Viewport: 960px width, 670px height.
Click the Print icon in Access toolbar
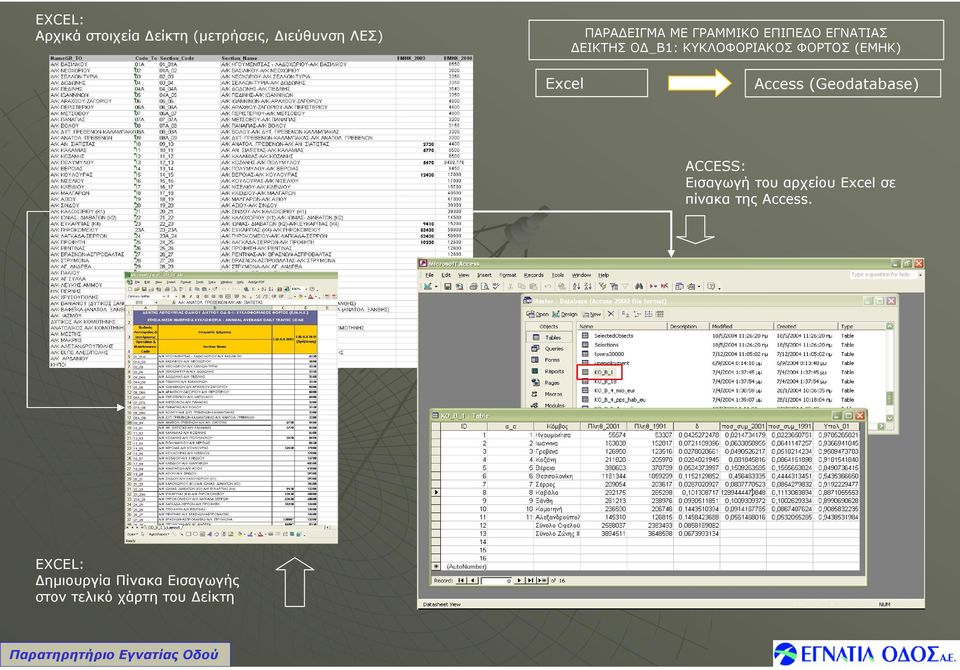pos(473,287)
